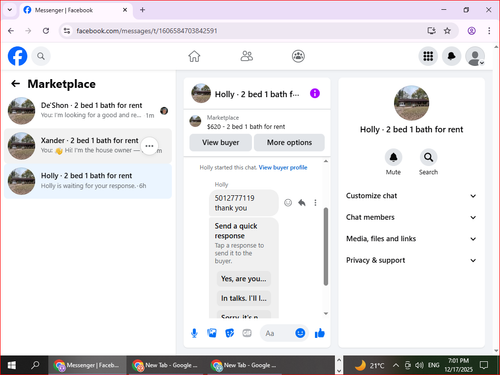Open the Chrome tab search dropdown
Viewport: 500px width, 375px height.
pos(10,10)
